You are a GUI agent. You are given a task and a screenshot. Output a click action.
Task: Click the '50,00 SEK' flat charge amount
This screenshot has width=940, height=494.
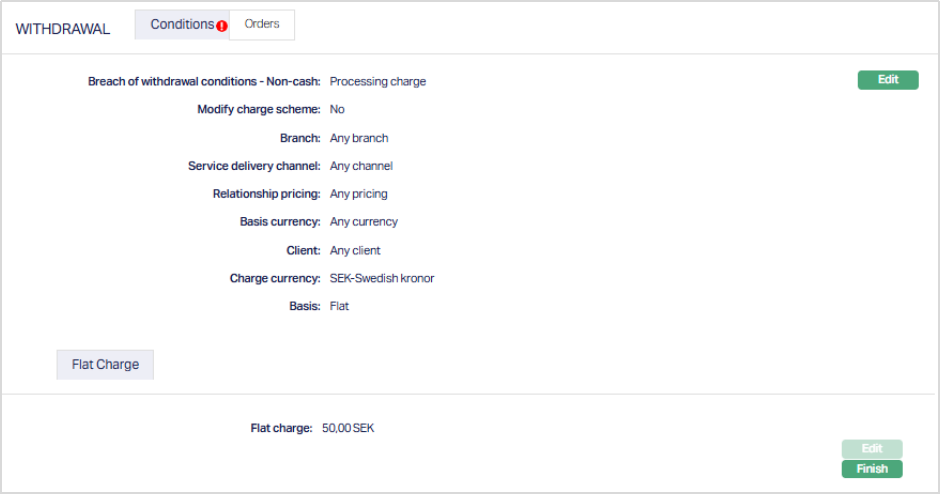click(x=348, y=428)
